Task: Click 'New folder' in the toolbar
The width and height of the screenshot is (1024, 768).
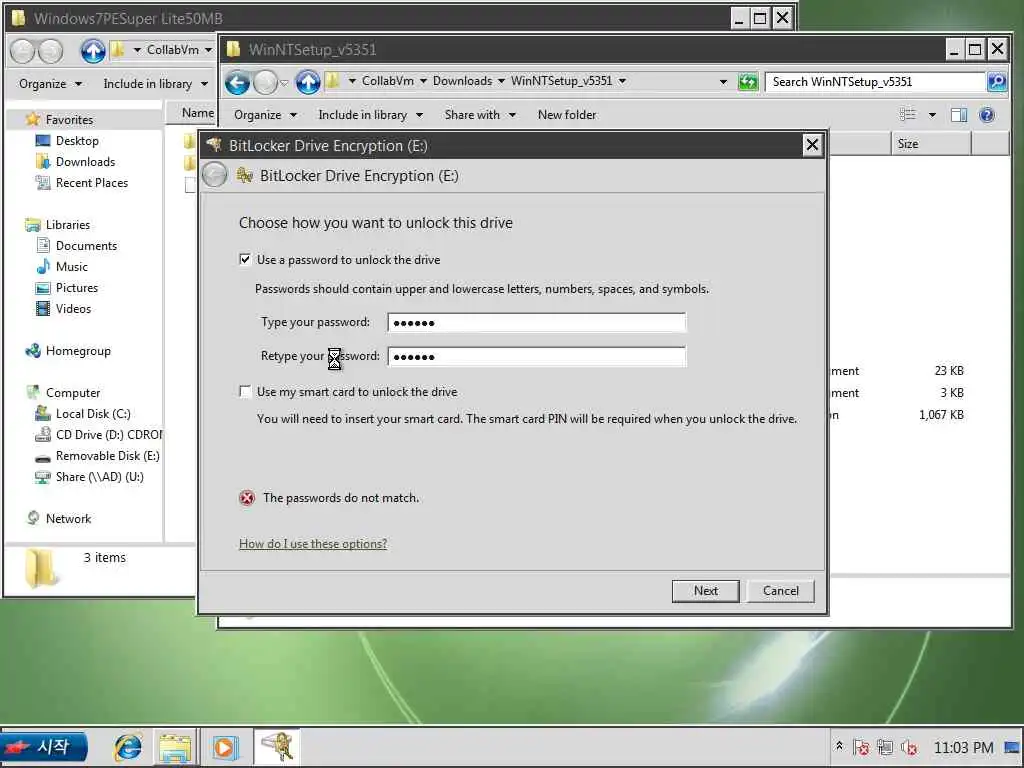Action: [x=567, y=114]
